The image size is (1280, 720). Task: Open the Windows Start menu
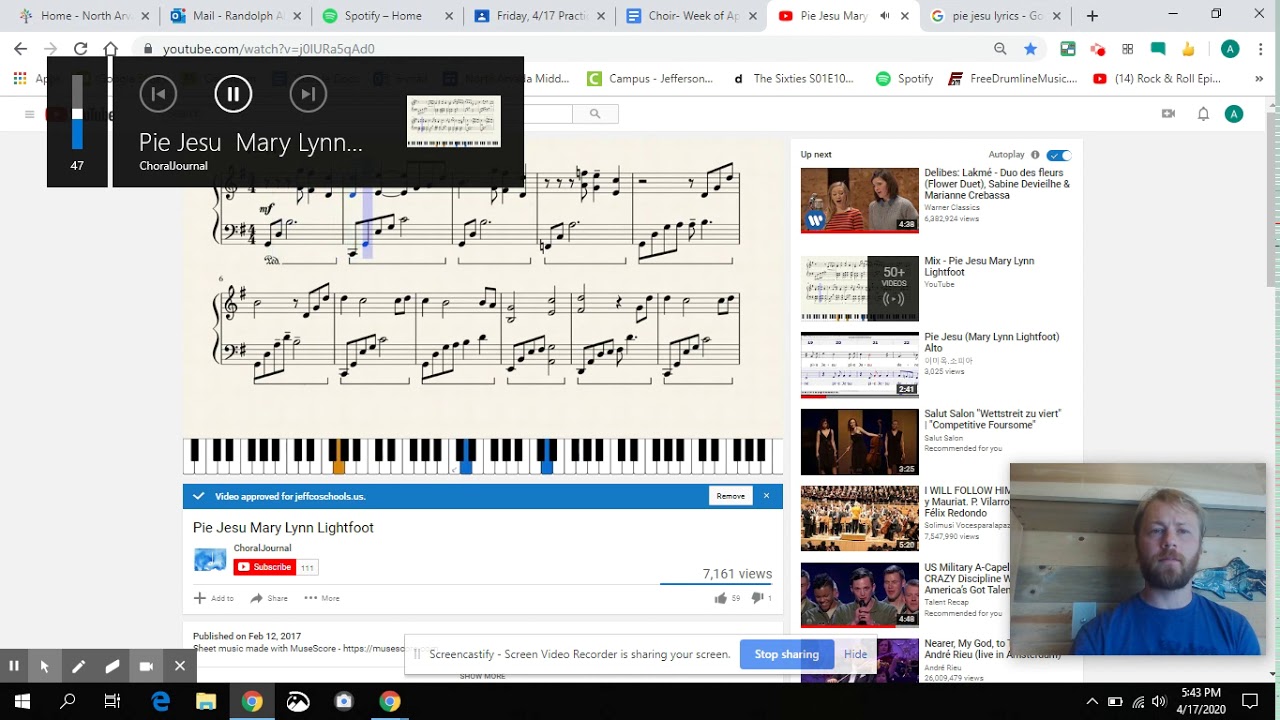(22, 701)
